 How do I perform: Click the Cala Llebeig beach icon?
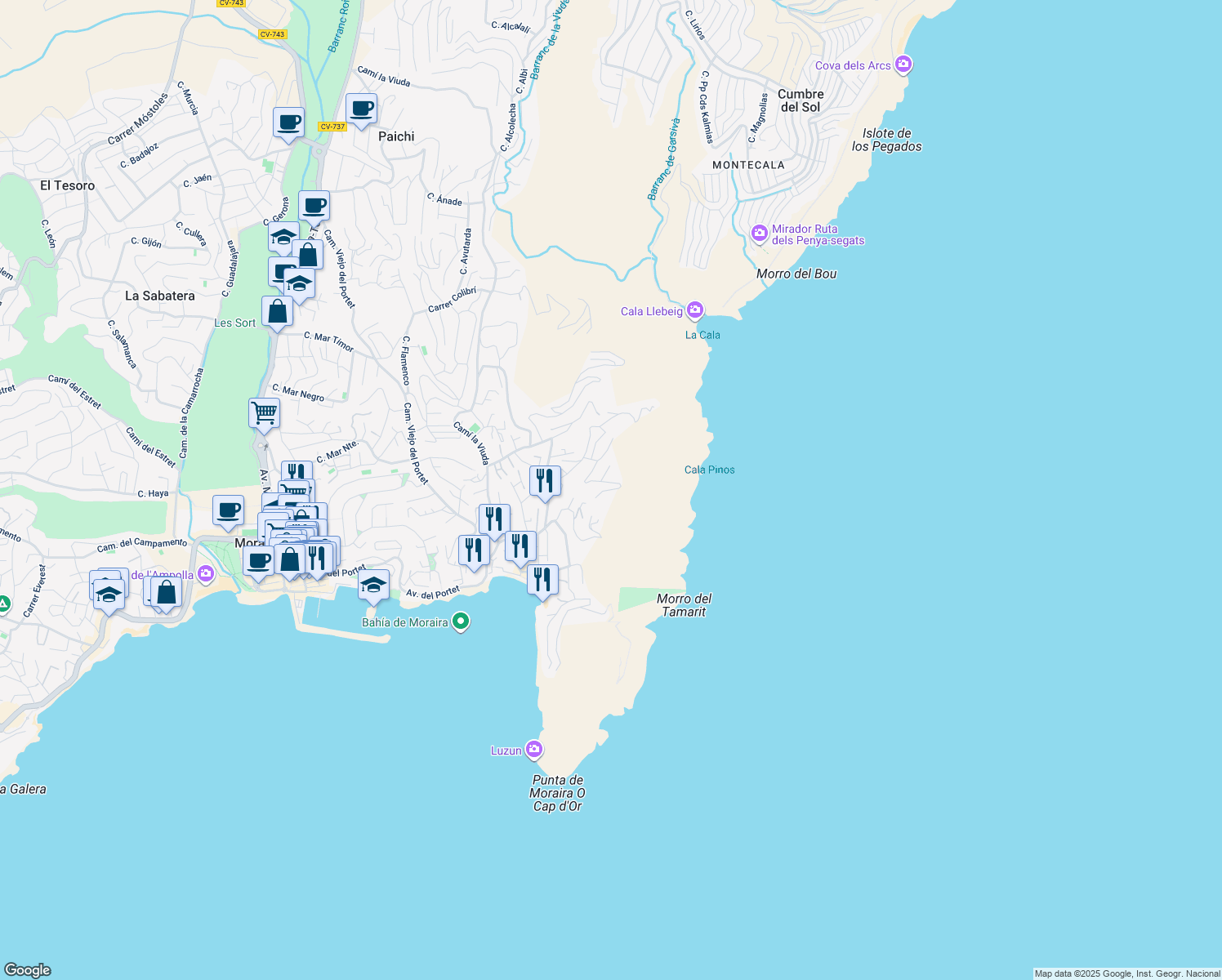(694, 310)
